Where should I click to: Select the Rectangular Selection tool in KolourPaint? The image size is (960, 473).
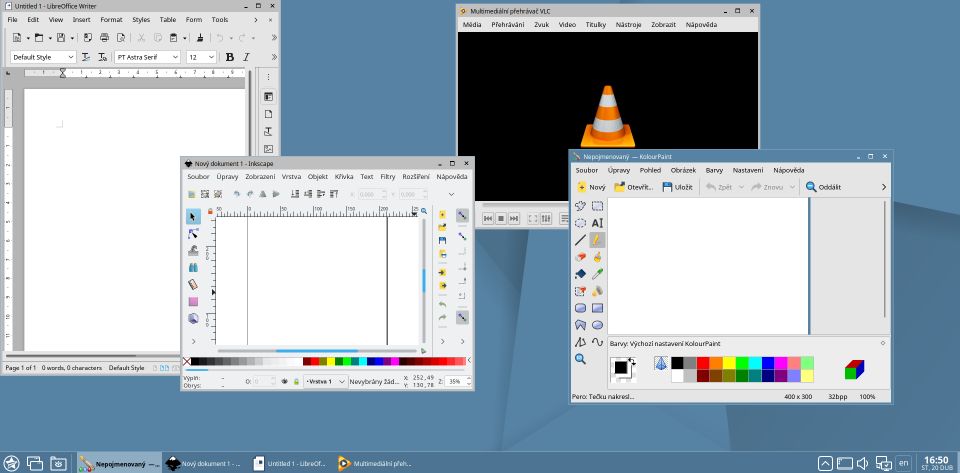[x=597, y=206]
